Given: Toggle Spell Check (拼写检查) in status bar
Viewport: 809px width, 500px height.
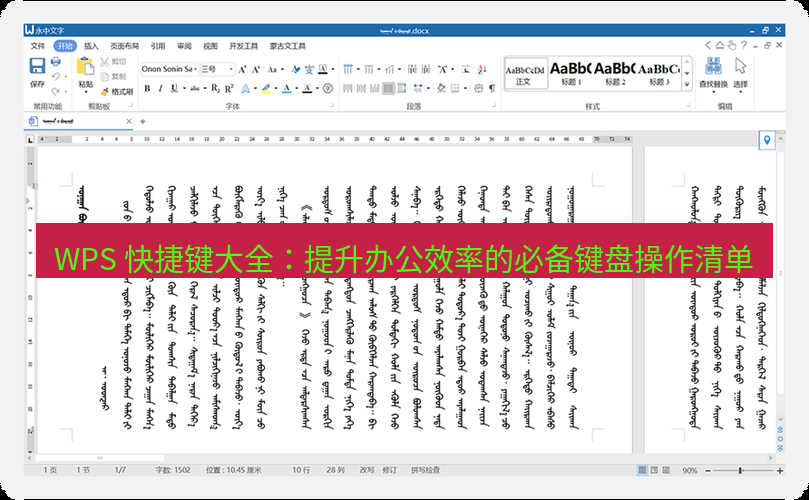Looking at the screenshot, I should click(426, 470).
